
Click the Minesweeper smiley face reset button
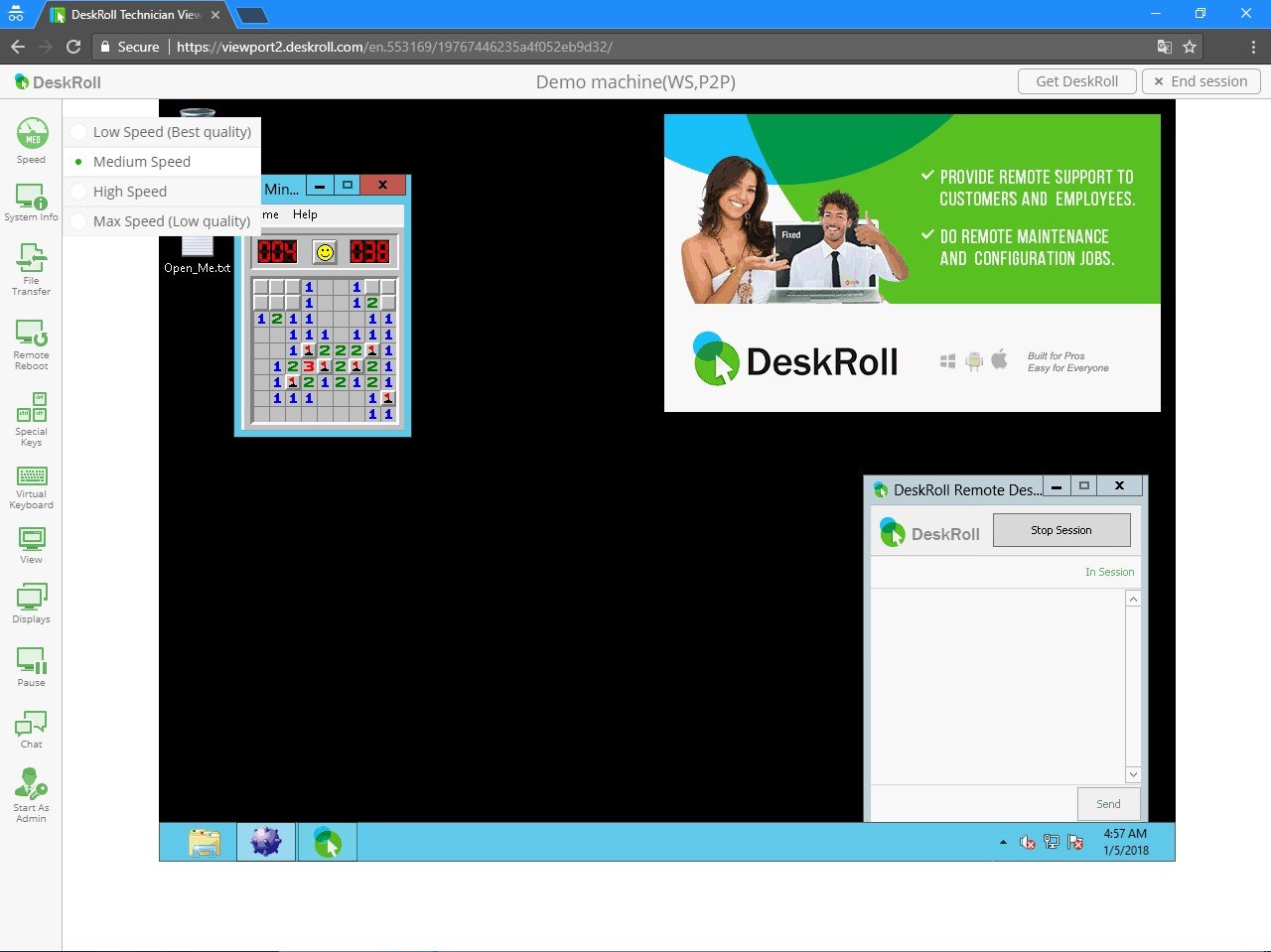[325, 252]
